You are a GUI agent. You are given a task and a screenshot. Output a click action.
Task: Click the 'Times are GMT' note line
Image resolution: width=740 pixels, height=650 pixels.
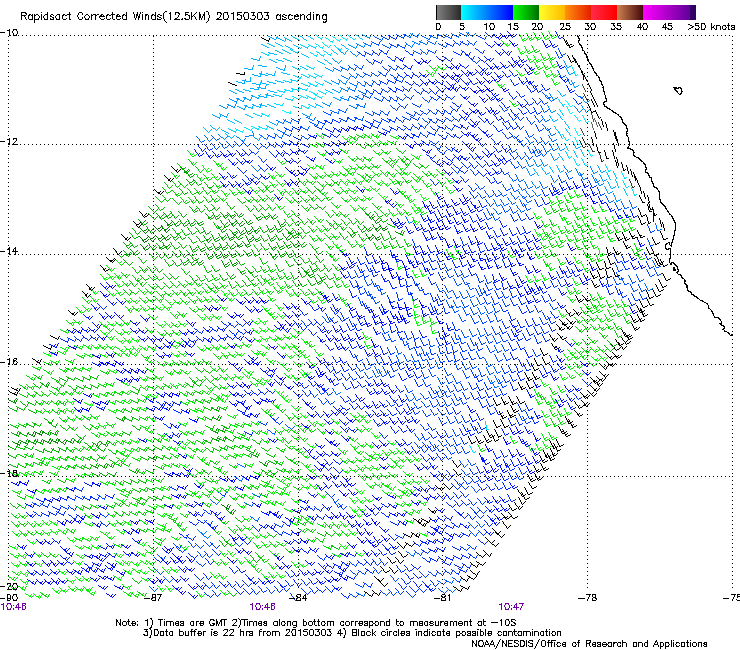[x=316, y=623]
